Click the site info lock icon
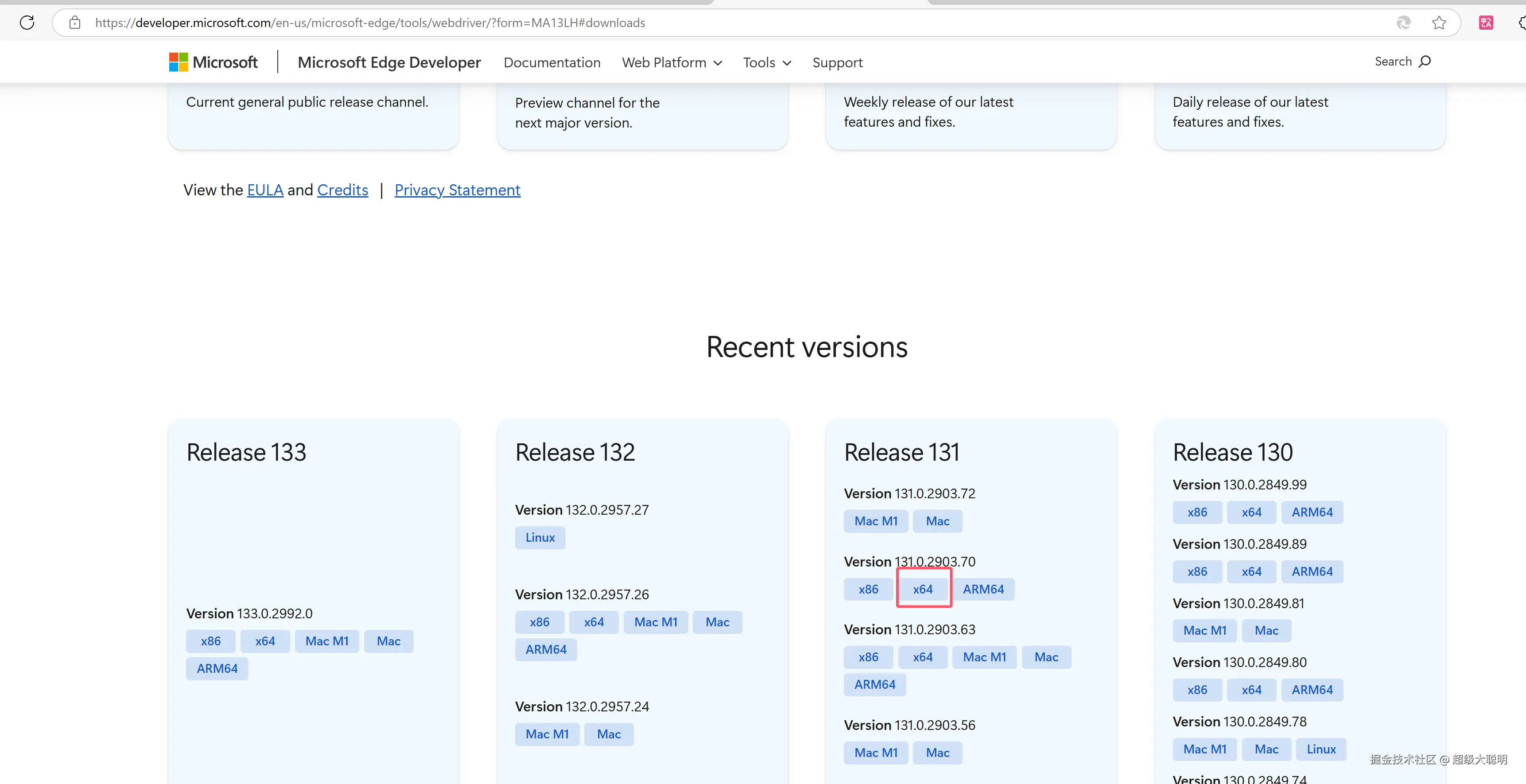The width and height of the screenshot is (1526, 784). (75, 23)
